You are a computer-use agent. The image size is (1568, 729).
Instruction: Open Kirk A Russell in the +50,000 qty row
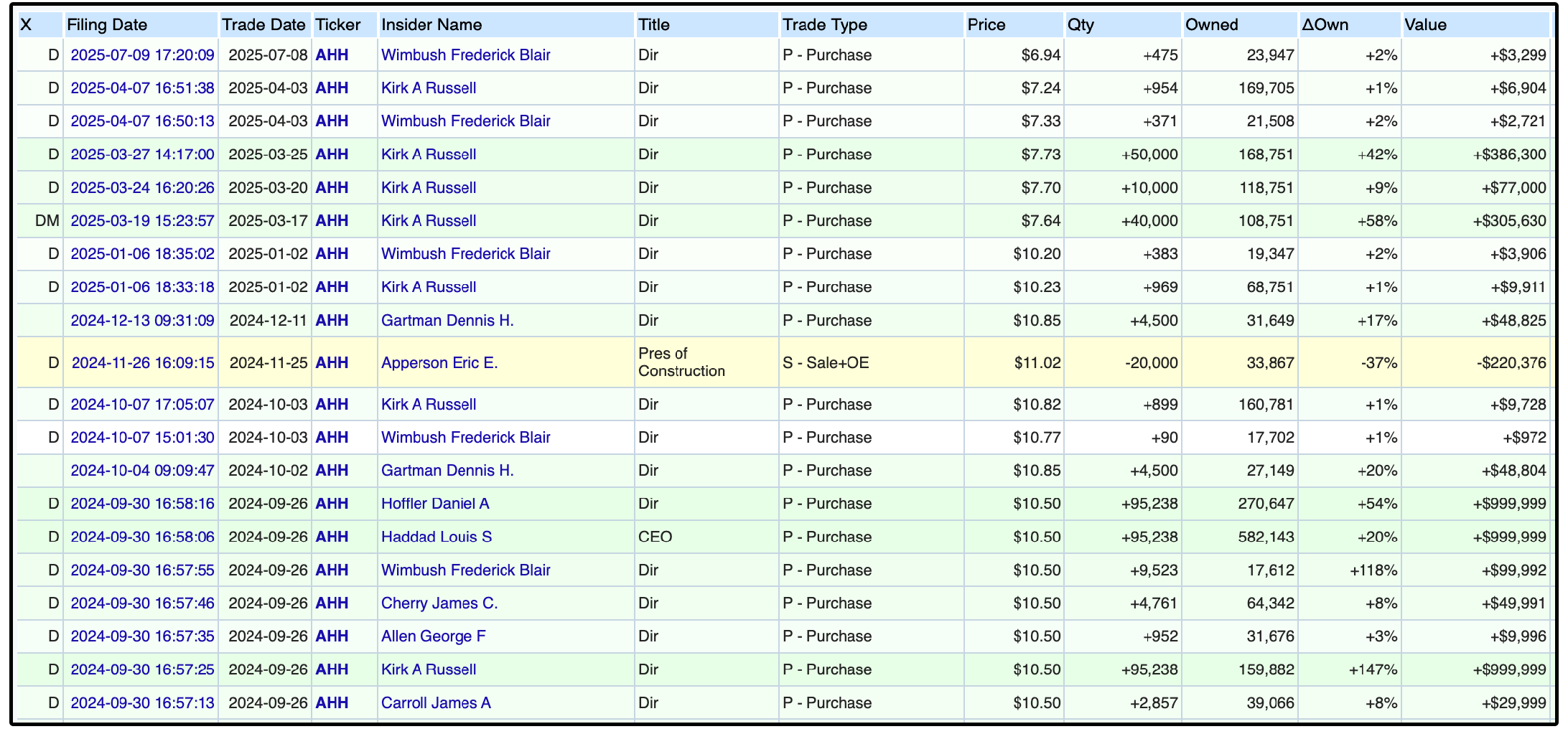[x=429, y=154]
